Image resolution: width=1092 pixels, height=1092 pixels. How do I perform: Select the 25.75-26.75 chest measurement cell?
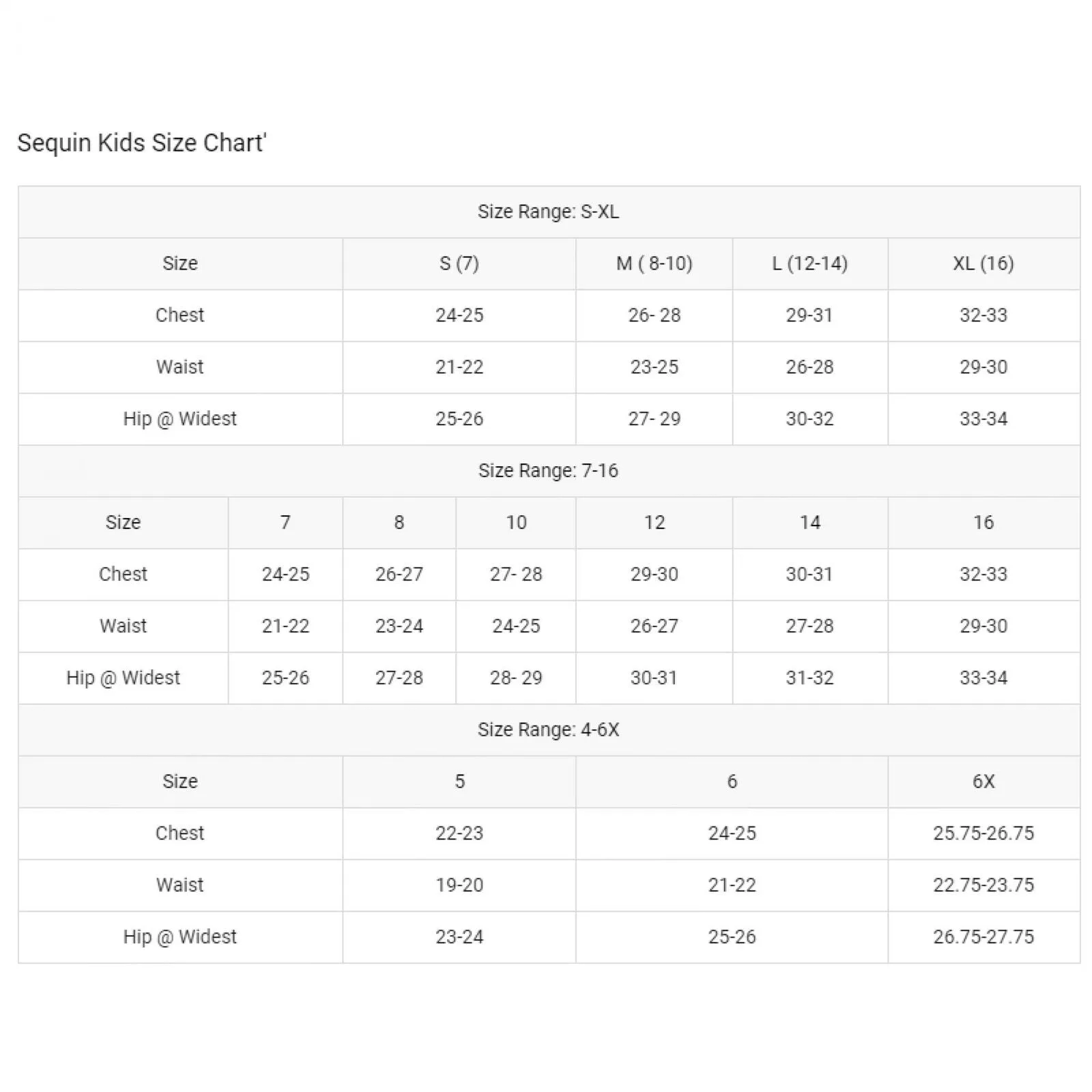point(983,833)
